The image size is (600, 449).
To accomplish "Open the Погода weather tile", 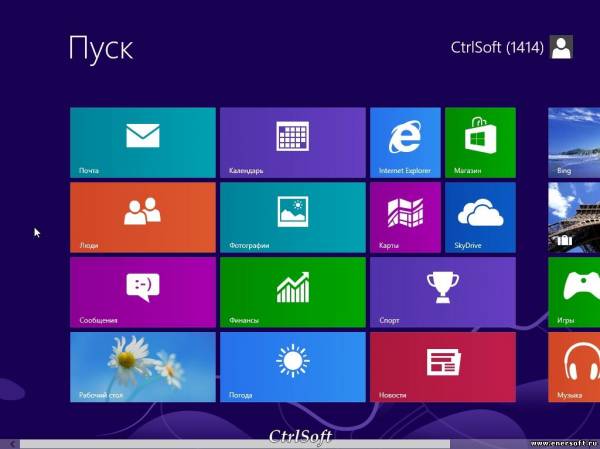I will (x=293, y=367).
